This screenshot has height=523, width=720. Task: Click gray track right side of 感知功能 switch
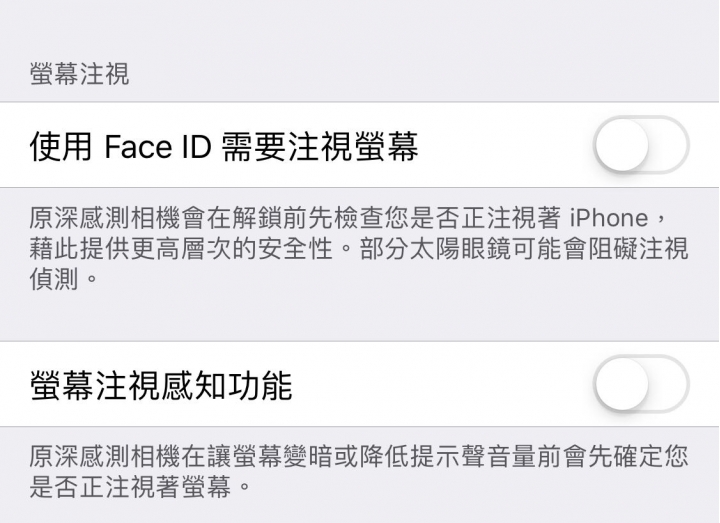pos(669,383)
